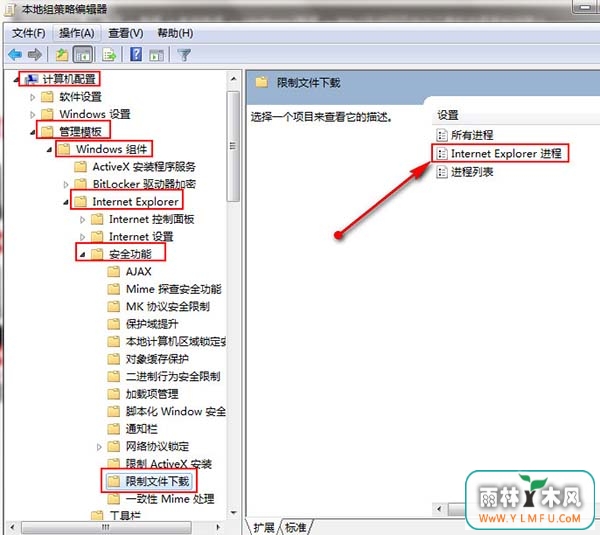Expand the 软件设置 node
The height and width of the screenshot is (535, 600).
(x=33, y=97)
